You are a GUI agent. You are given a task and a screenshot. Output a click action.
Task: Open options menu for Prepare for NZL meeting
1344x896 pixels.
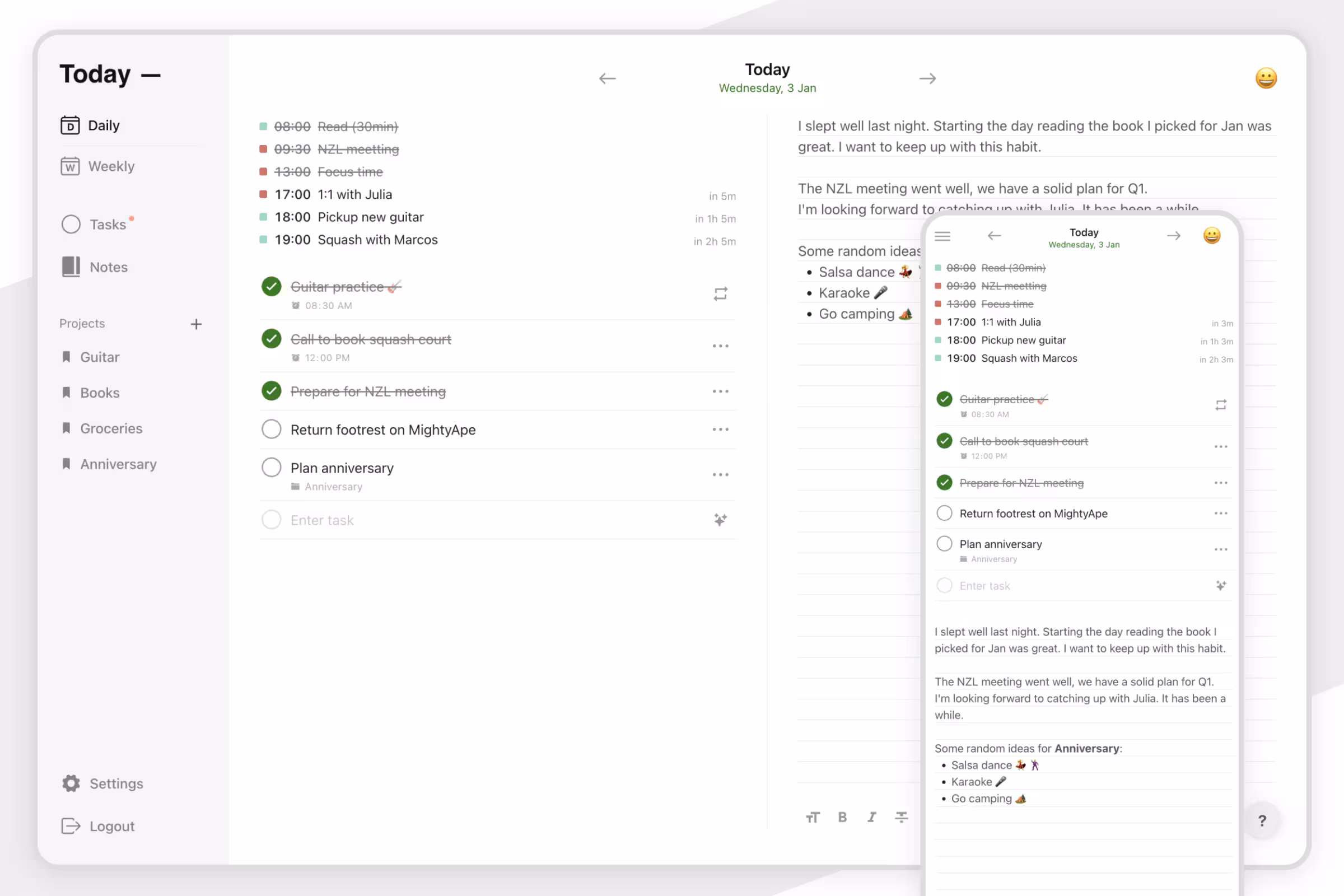721,391
